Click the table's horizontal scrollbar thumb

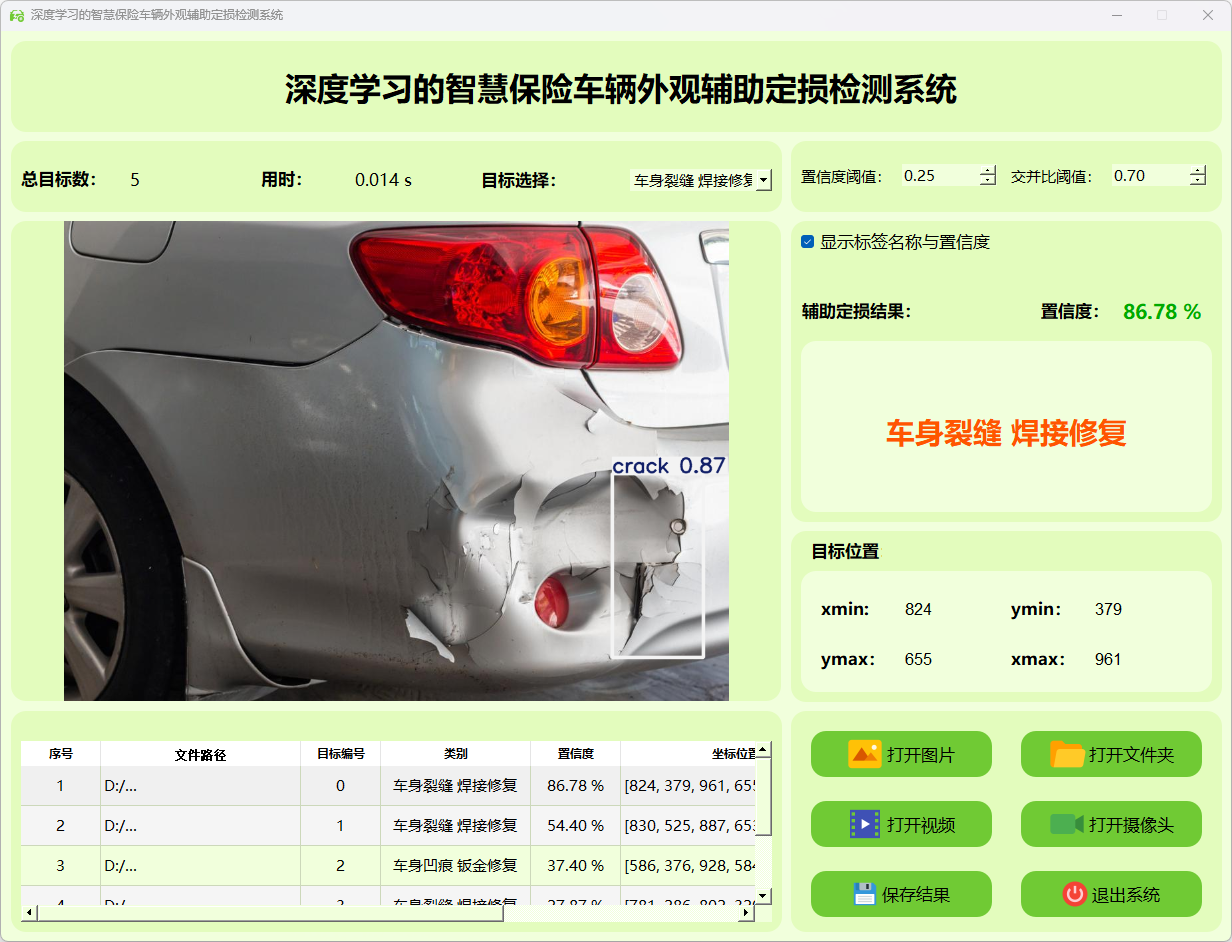click(x=270, y=913)
